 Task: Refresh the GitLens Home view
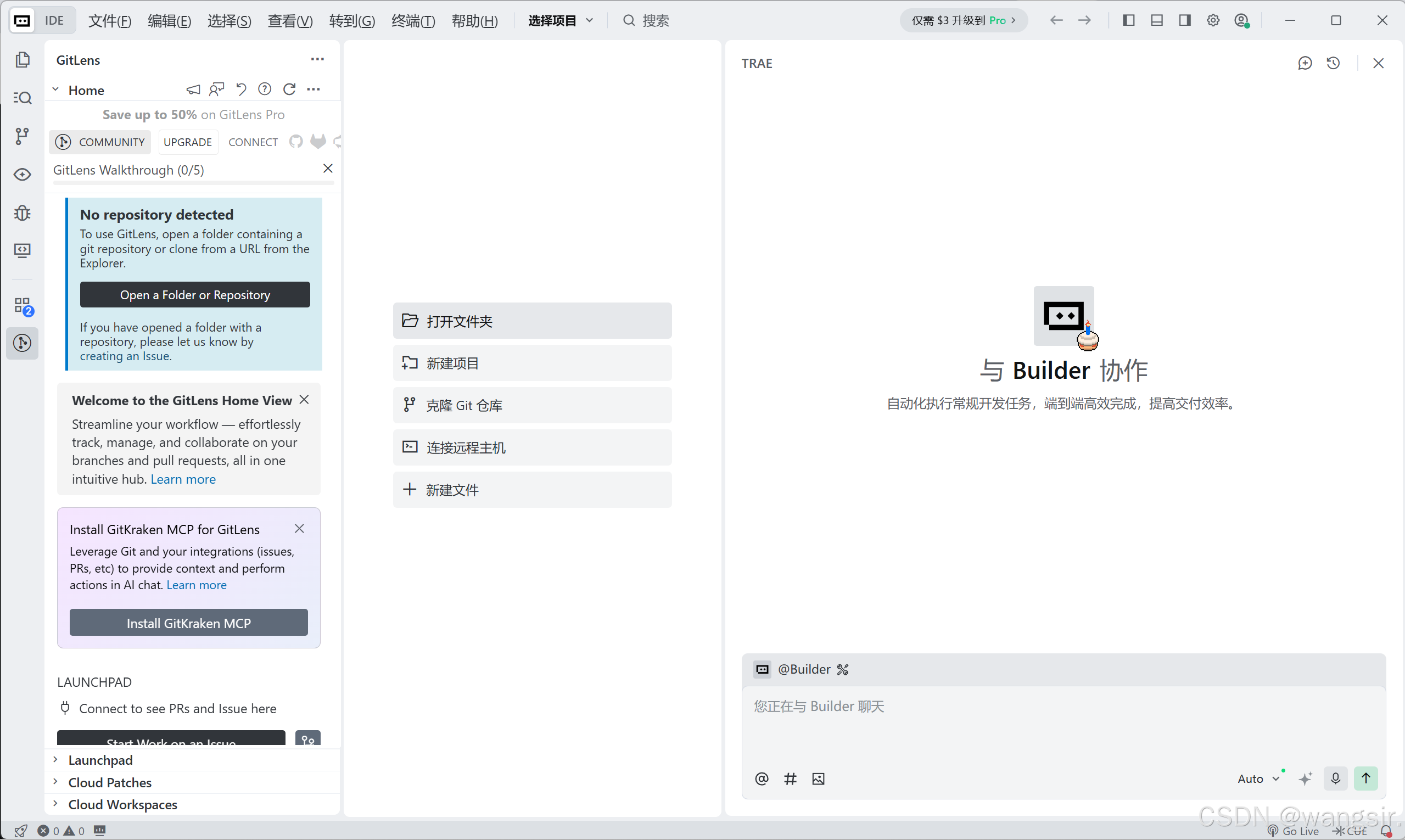pyautogui.click(x=289, y=89)
